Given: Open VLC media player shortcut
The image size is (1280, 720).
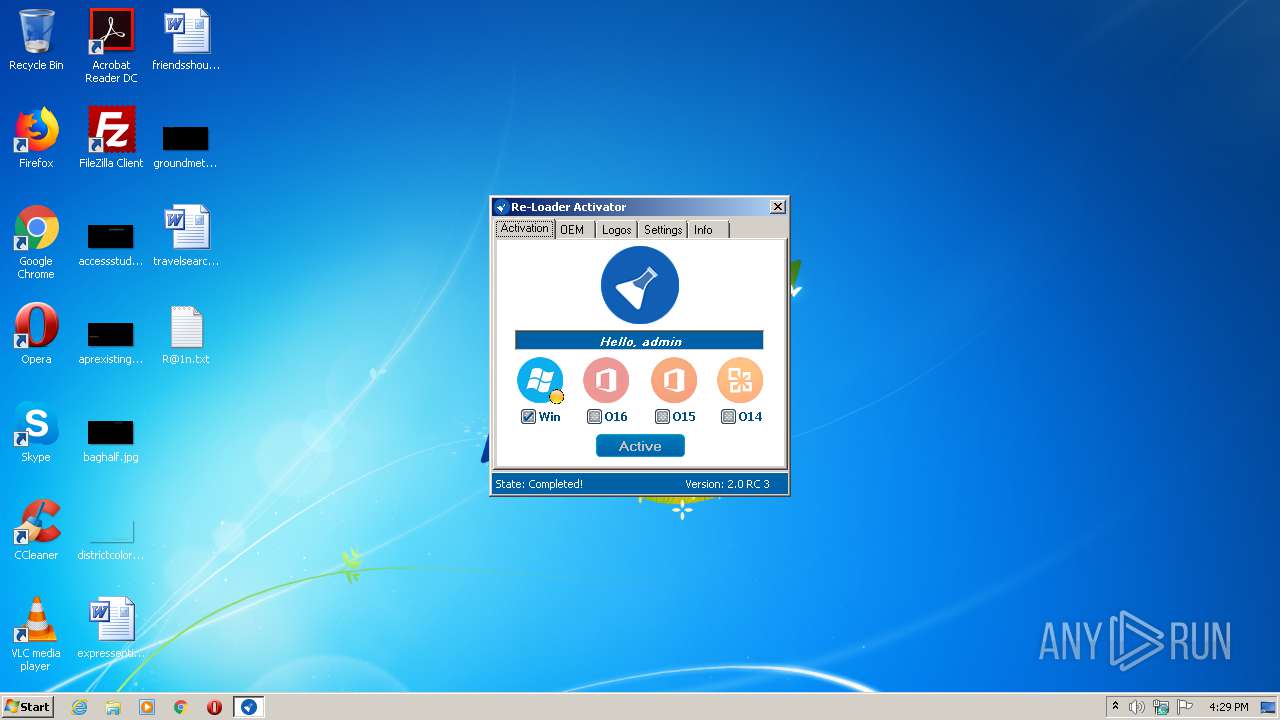Looking at the screenshot, I should (x=36, y=634).
